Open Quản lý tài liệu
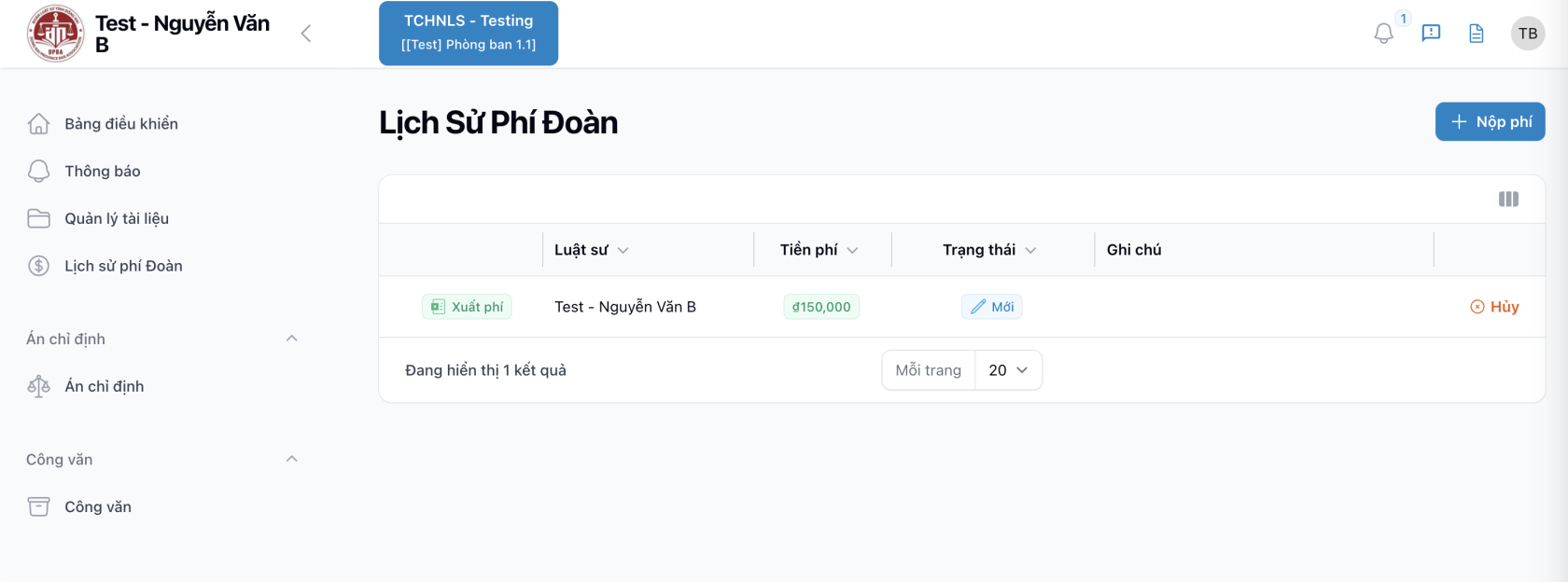1568x582 pixels. 117,219
